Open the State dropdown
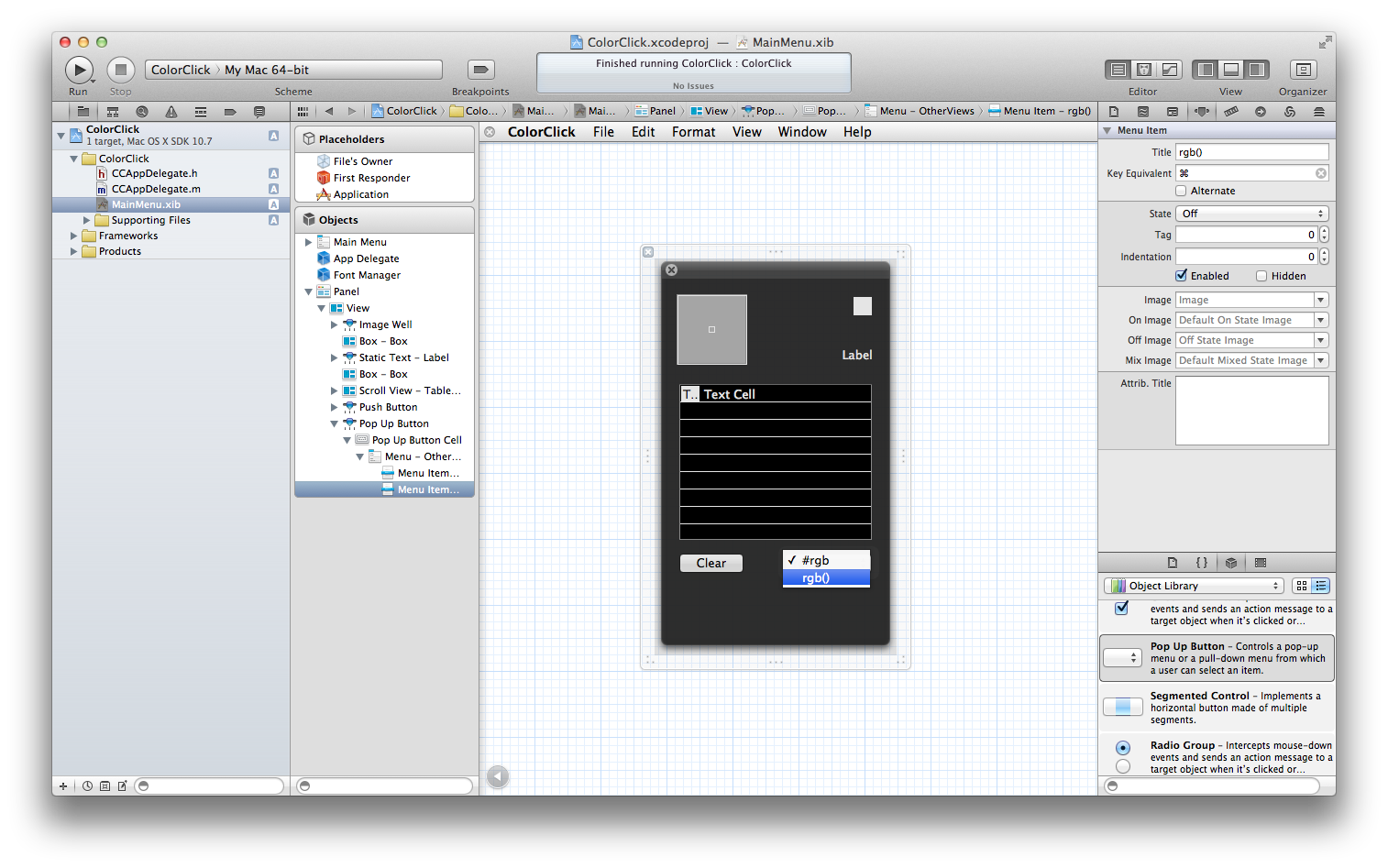This screenshot has height=868, width=1388. click(x=1251, y=214)
